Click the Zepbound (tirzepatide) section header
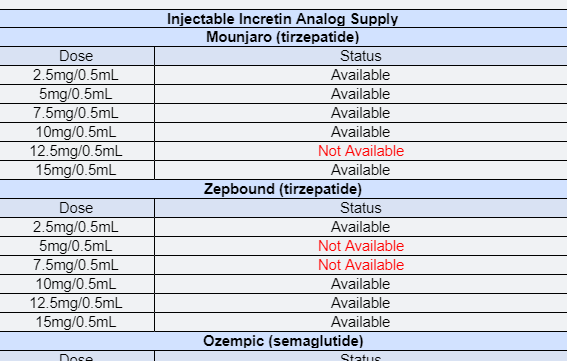The height and width of the screenshot is (361, 567). 282,189
